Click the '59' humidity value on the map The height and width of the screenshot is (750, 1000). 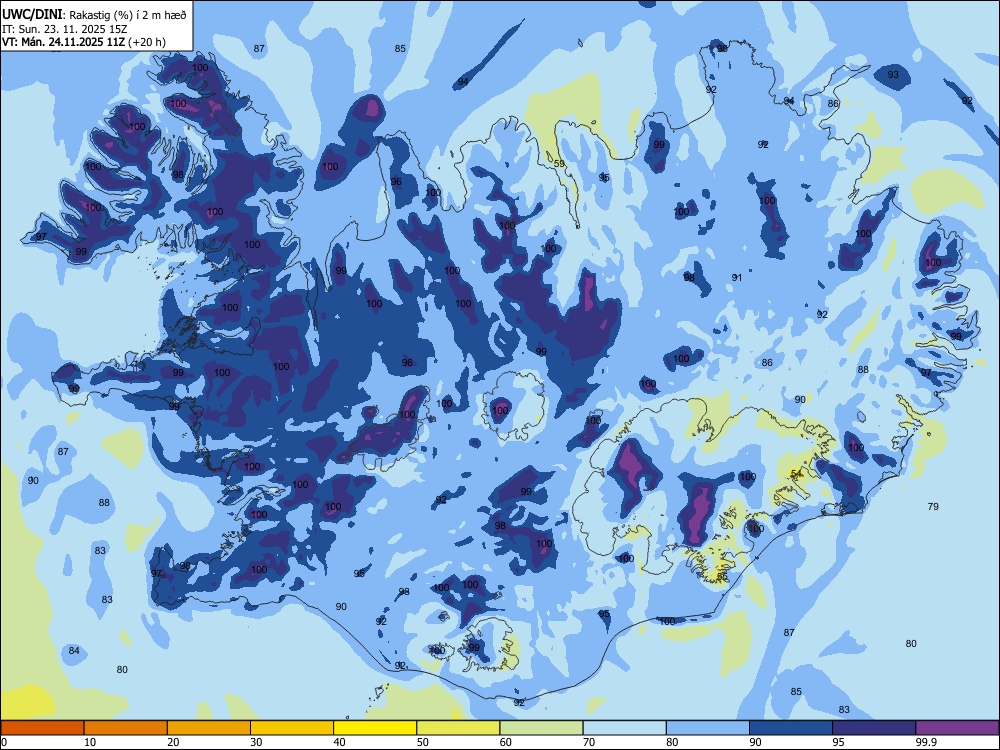[559, 164]
